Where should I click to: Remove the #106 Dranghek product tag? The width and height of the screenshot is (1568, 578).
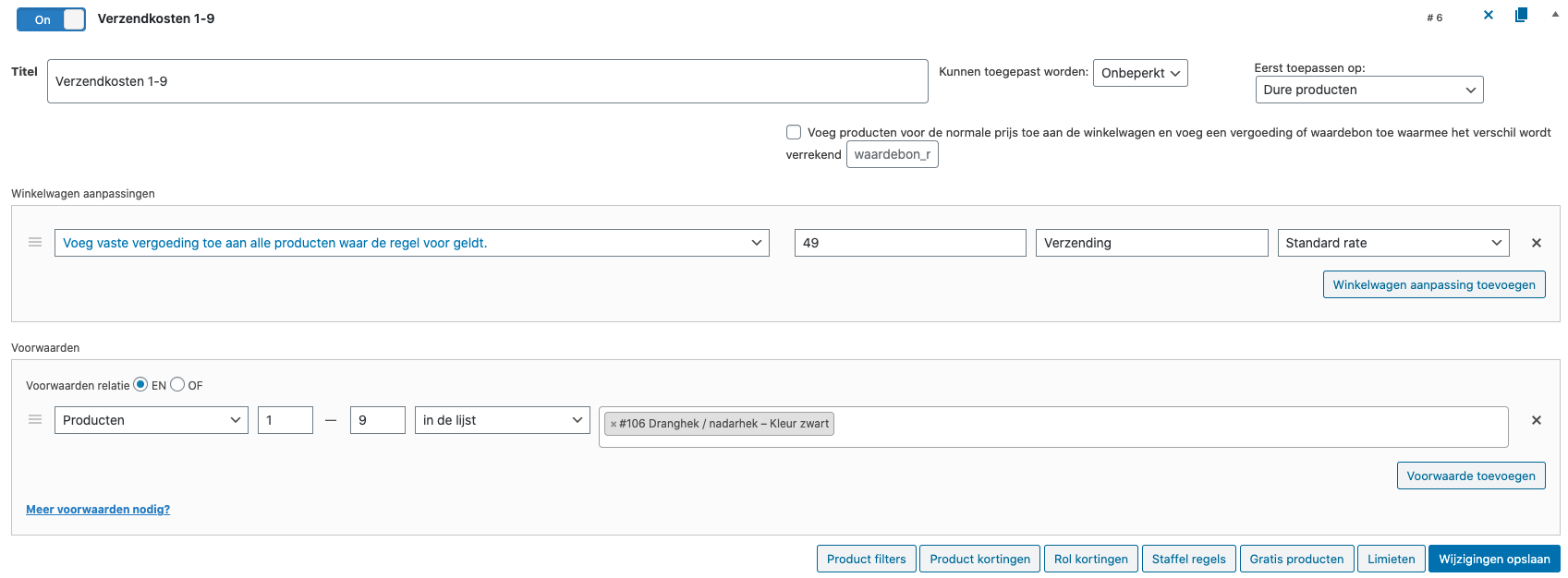click(x=614, y=424)
